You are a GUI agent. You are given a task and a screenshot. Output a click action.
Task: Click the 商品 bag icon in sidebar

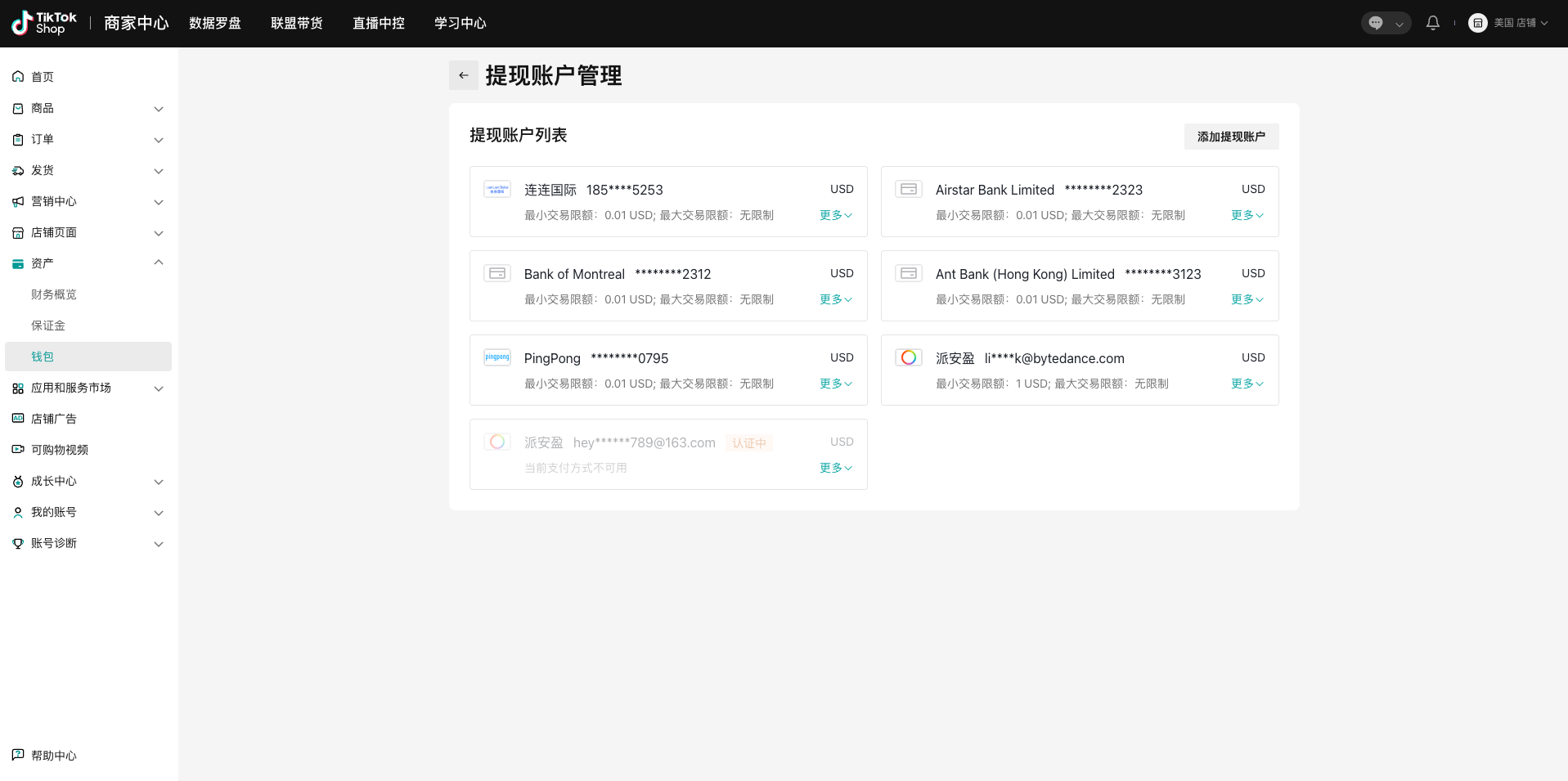(x=18, y=108)
